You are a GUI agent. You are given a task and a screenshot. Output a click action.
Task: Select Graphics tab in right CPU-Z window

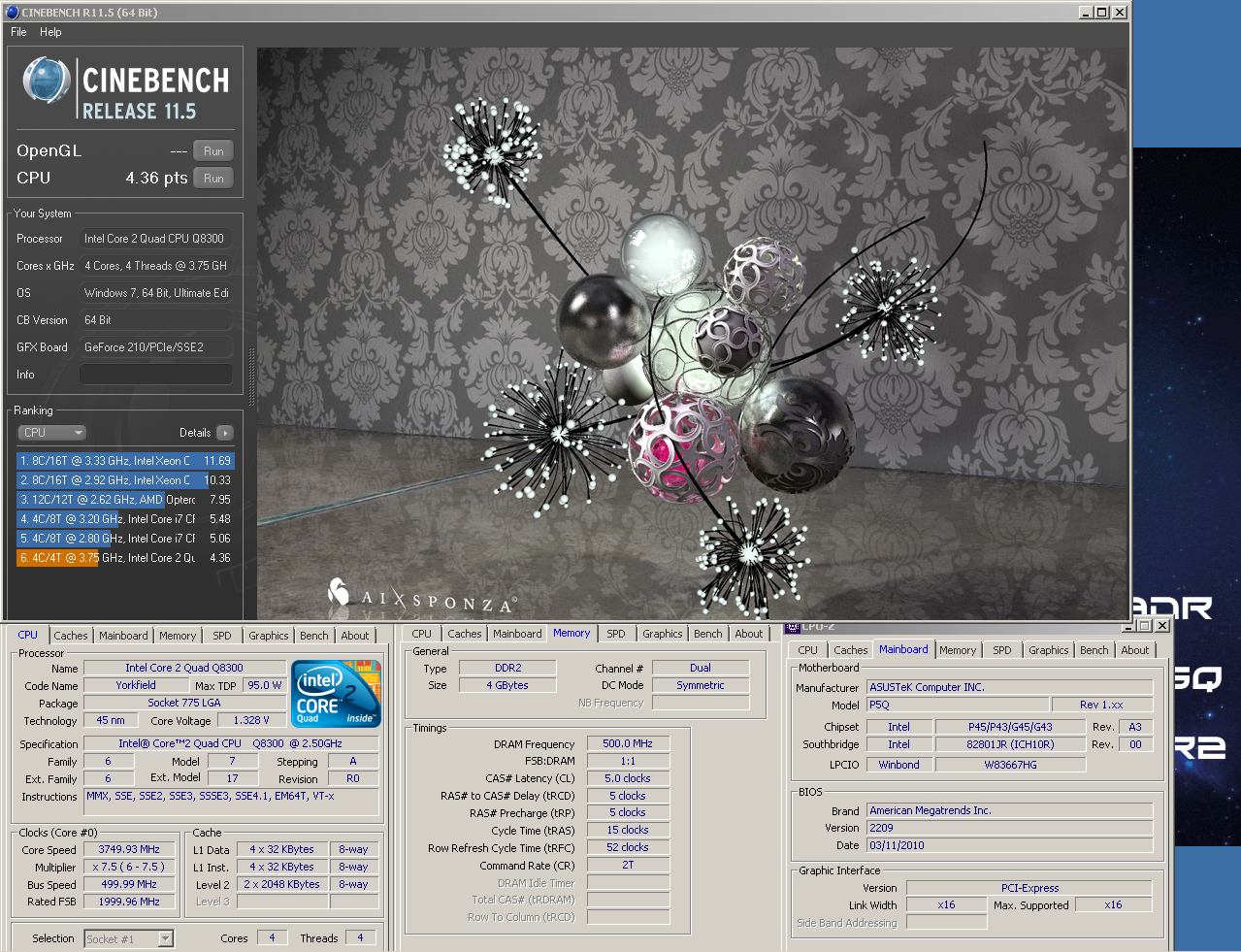point(1049,650)
